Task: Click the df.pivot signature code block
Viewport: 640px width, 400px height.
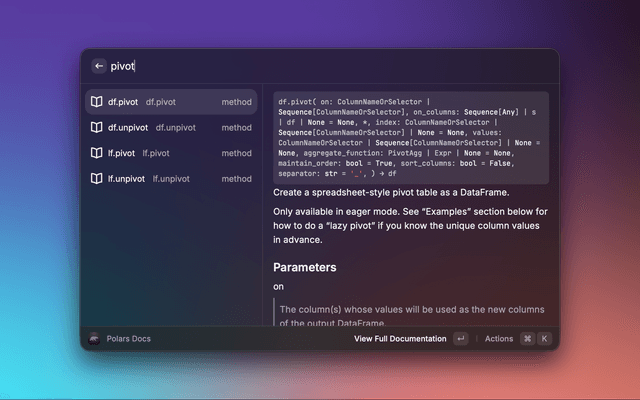Action: point(410,139)
